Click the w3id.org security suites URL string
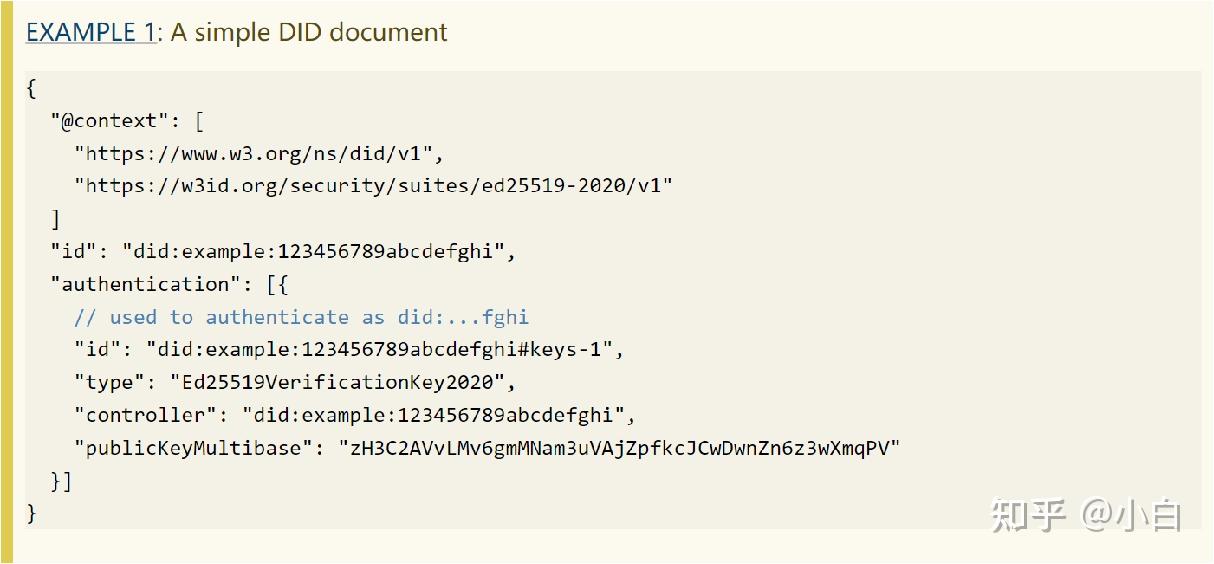Viewport: 1214px width, 564px height. tap(374, 186)
